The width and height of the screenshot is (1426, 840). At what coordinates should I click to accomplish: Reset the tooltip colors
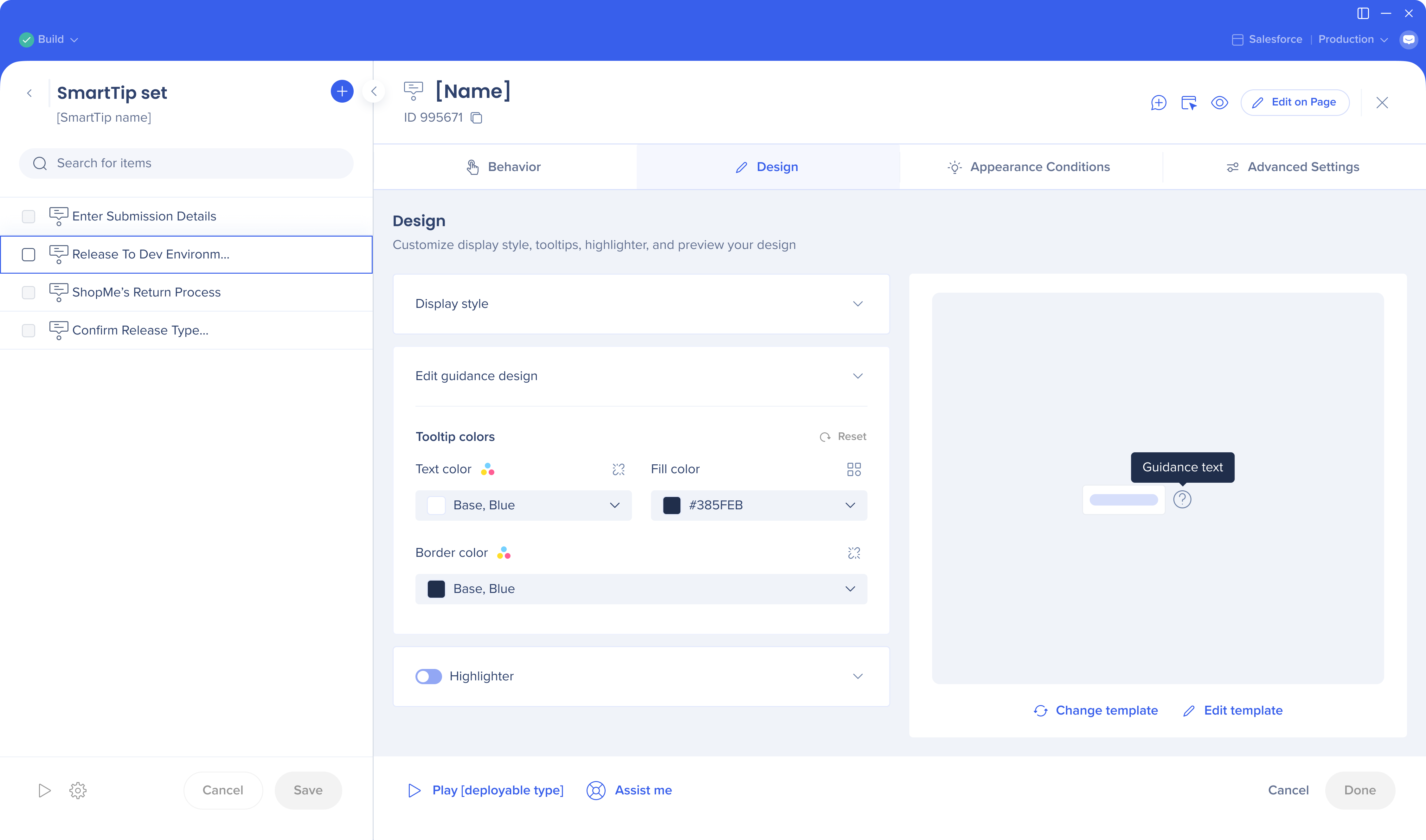click(843, 436)
